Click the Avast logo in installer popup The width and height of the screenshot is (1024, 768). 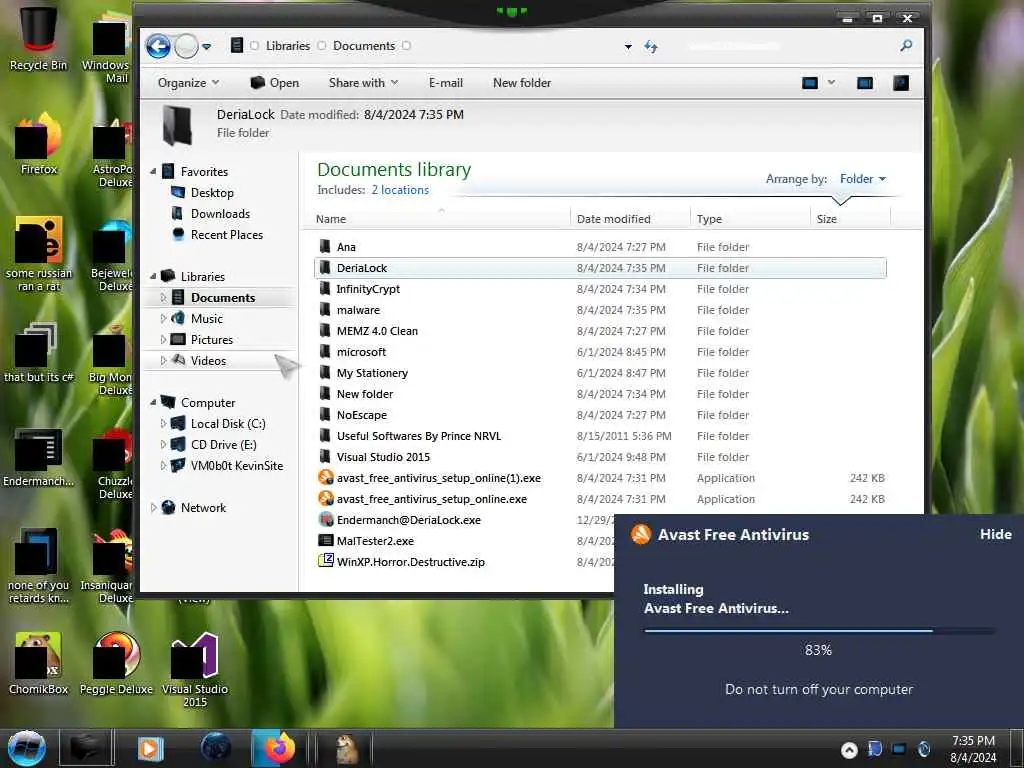[641, 534]
